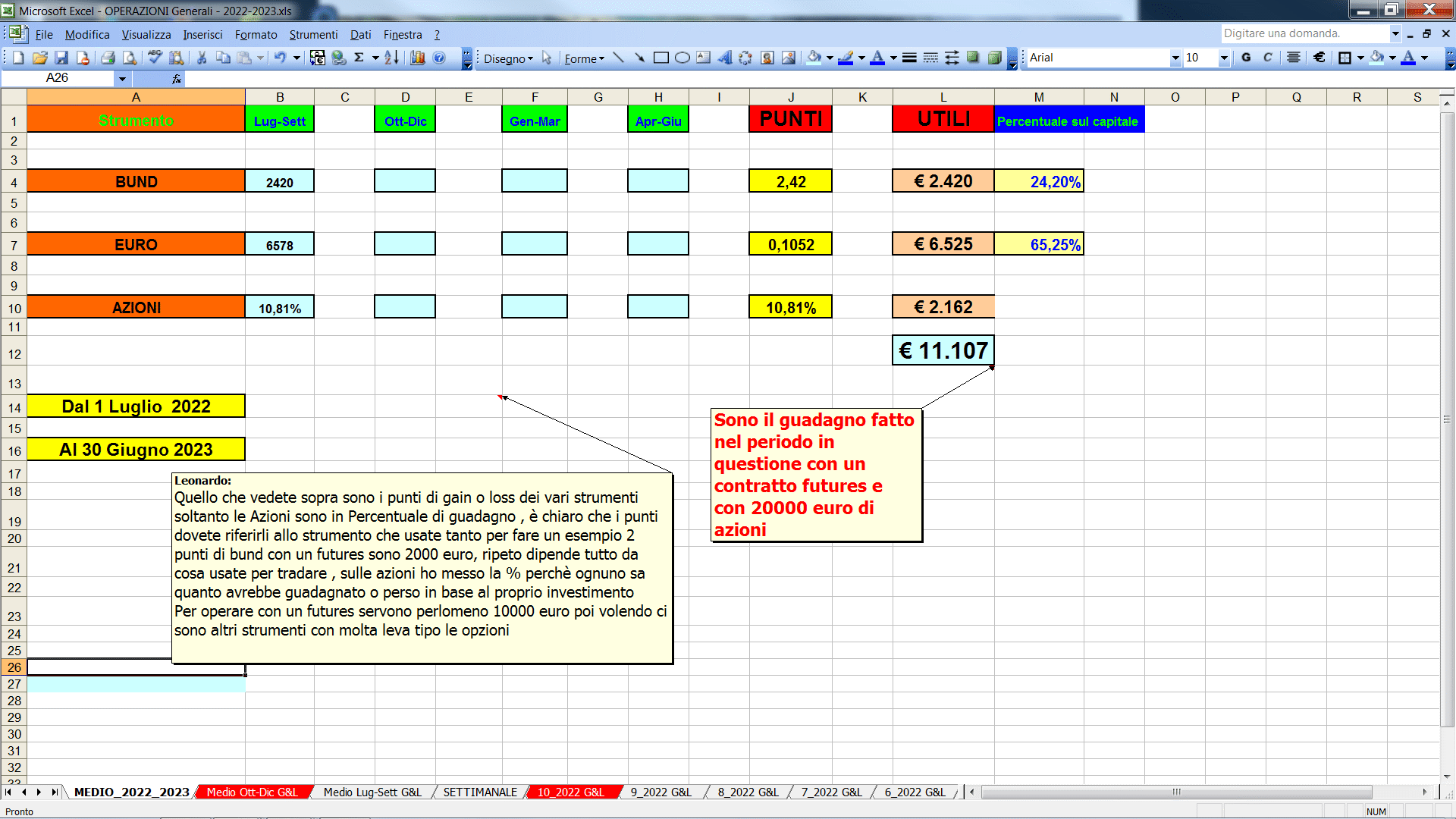Insert a hyperlink with the globe-link icon
The height and width of the screenshot is (819, 1456).
point(339,58)
